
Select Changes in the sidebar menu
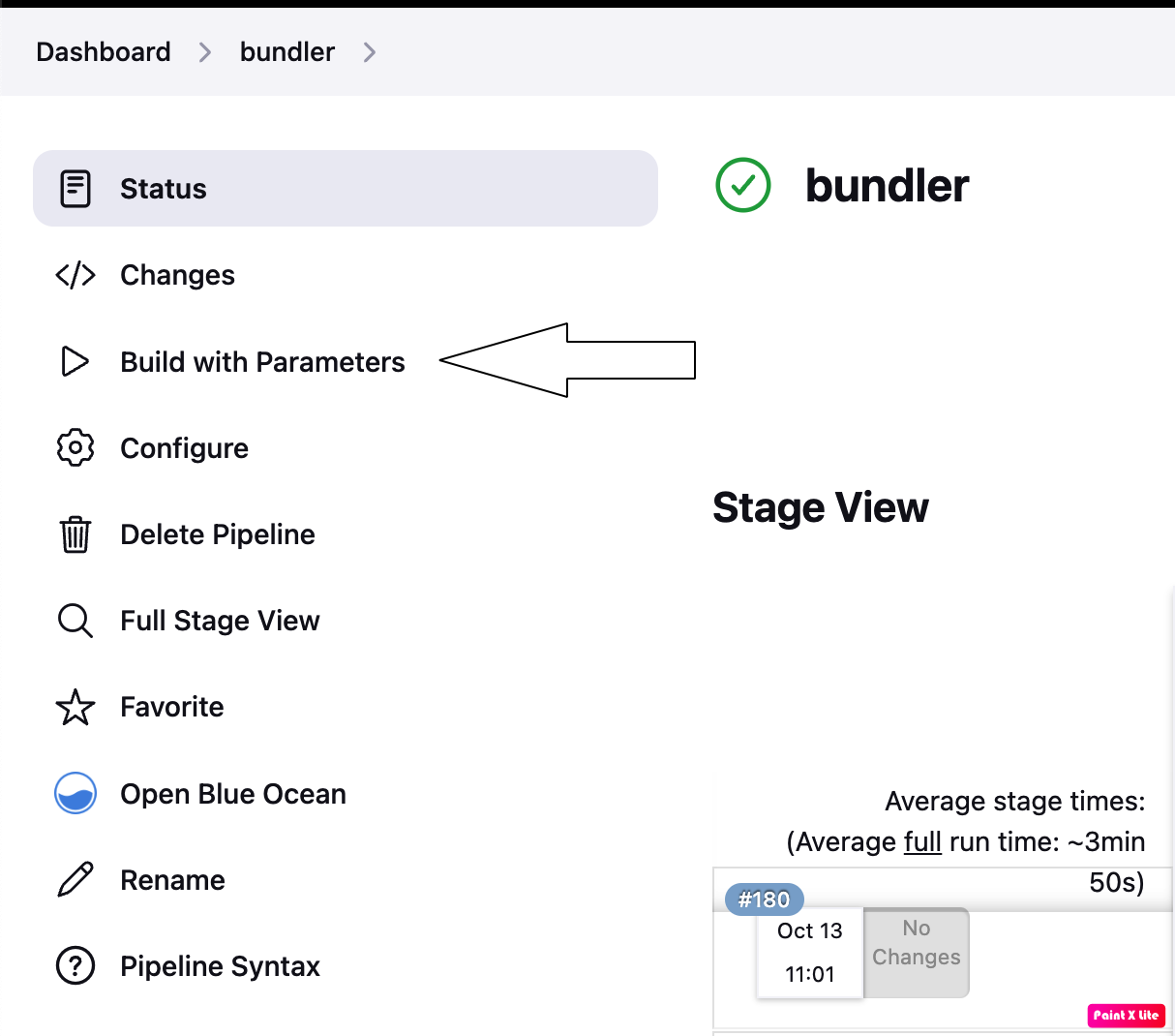click(x=177, y=275)
